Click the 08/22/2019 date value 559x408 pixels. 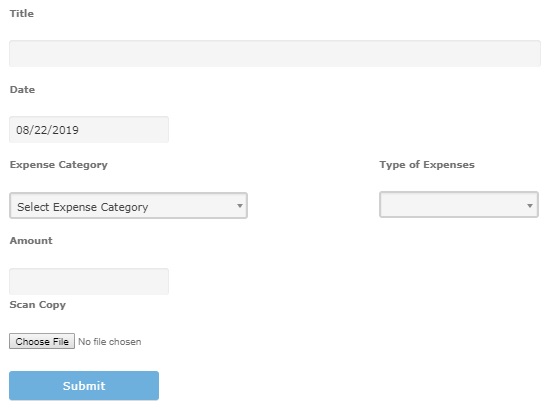pos(47,130)
